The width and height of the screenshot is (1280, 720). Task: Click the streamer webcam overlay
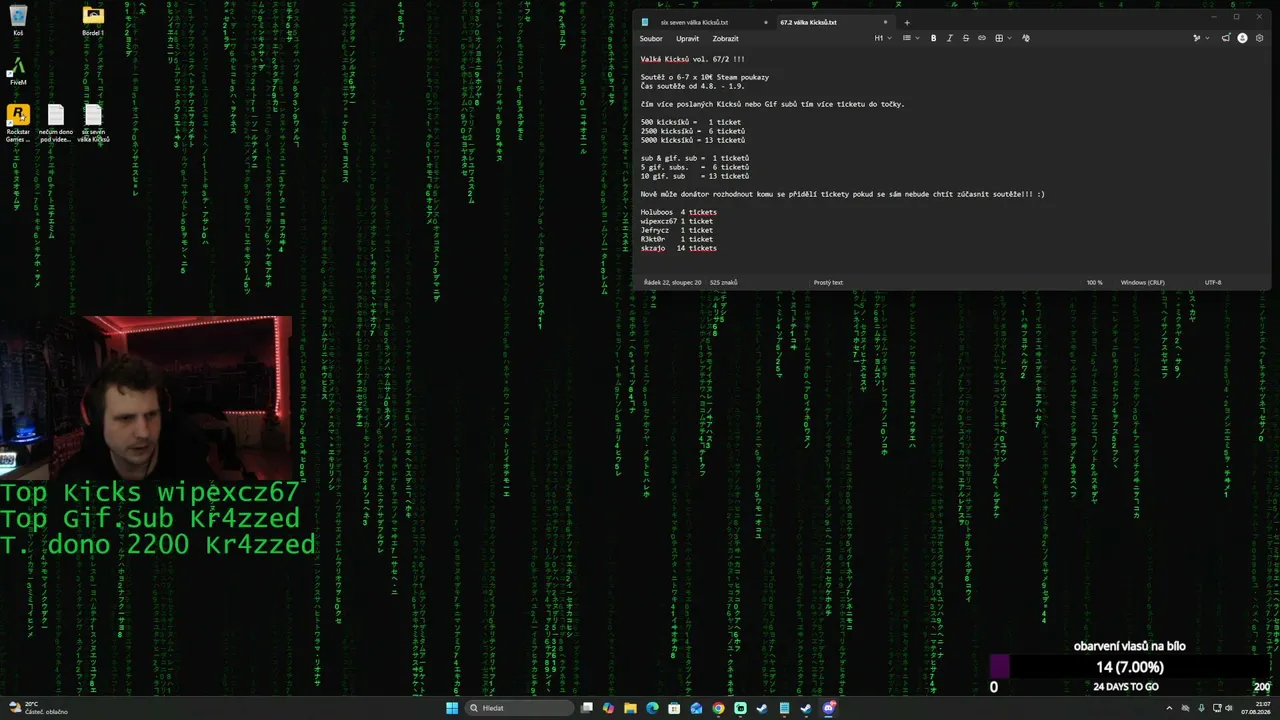click(x=146, y=398)
